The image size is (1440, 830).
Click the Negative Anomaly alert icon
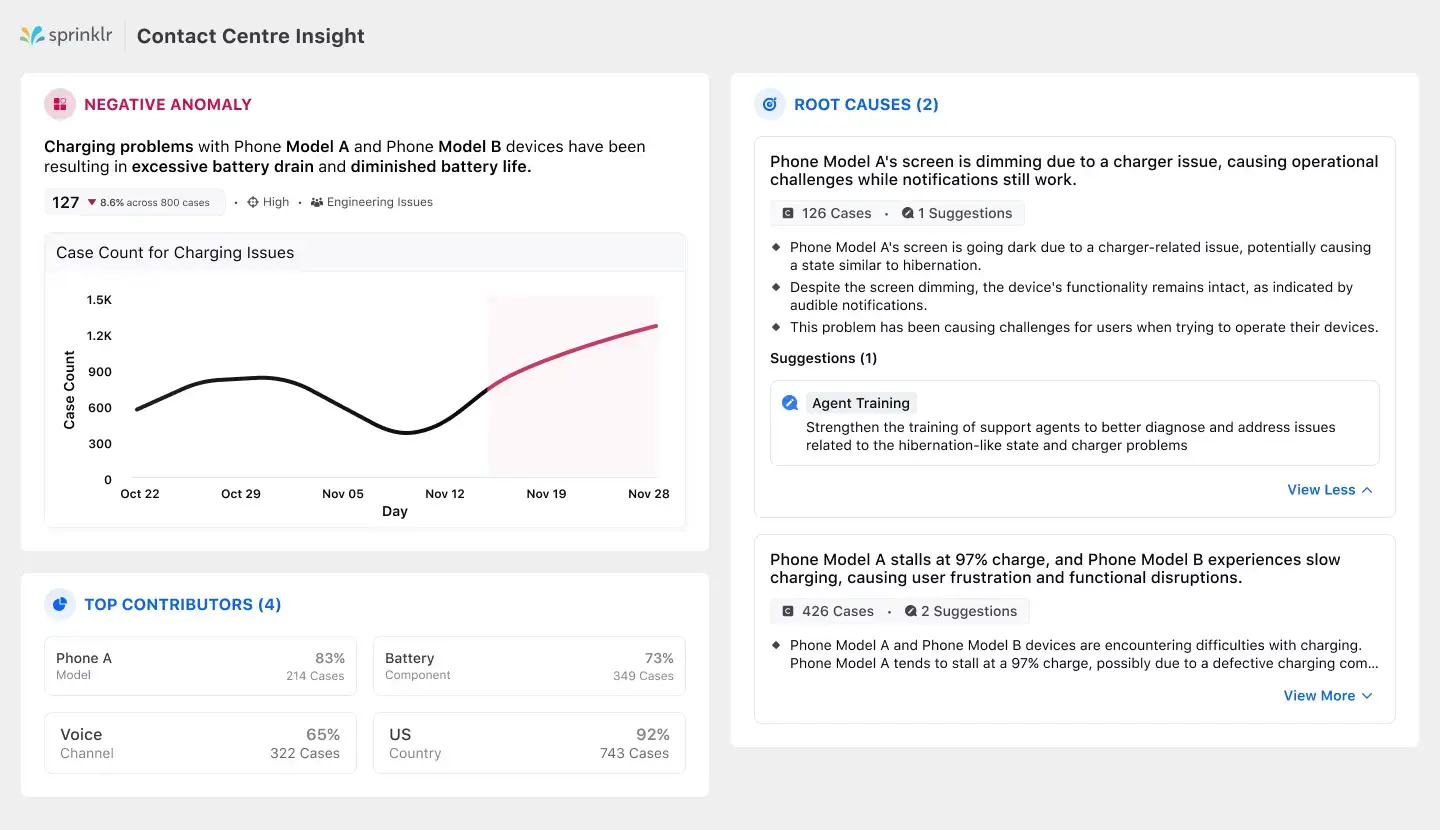59,104
